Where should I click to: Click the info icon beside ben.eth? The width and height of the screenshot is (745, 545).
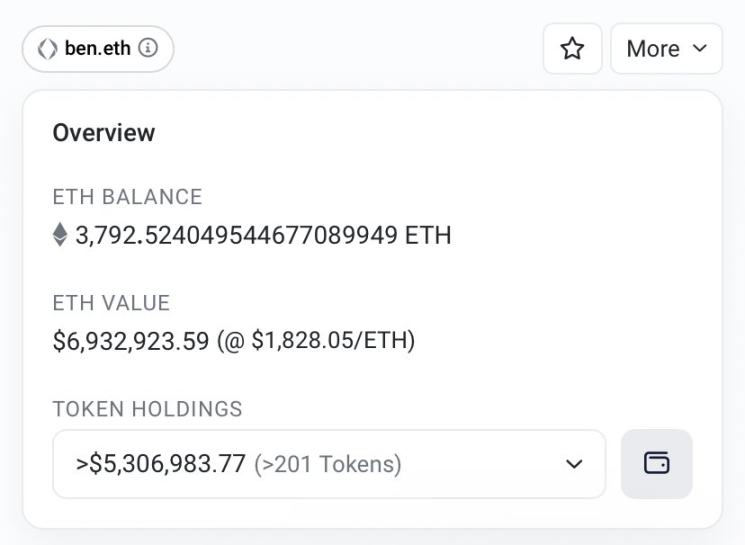click(148, 48)
